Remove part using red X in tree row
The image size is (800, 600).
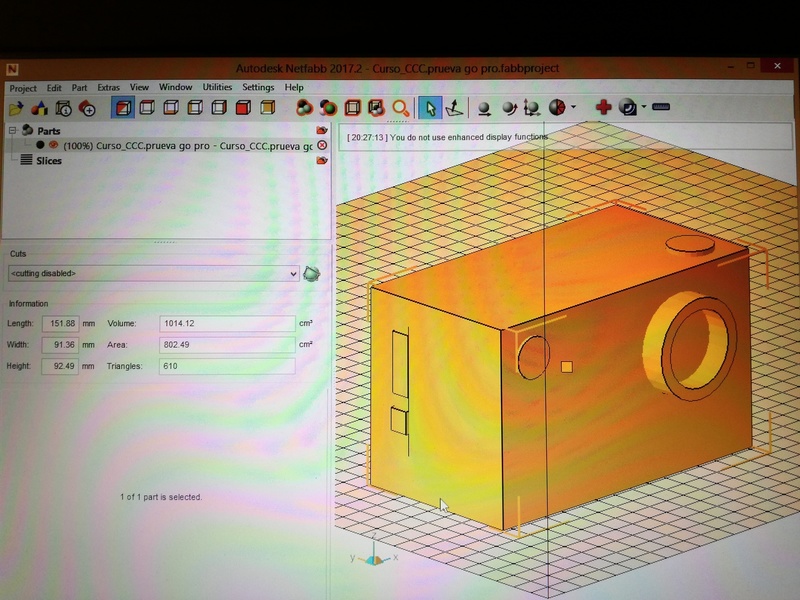(x=322, y=145)
